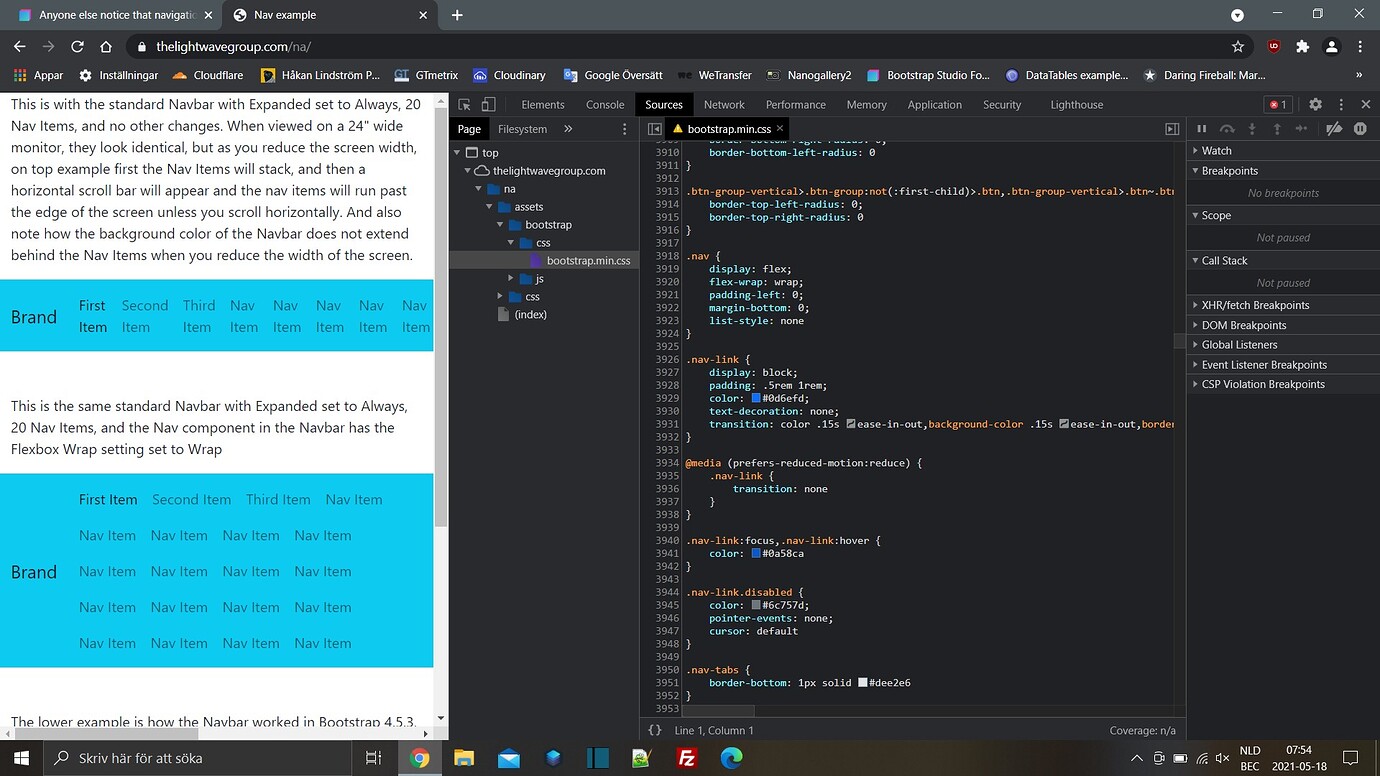Open the Chrome extensions puzzle icon
The image size is (1380, 776).
(1302, 46)
